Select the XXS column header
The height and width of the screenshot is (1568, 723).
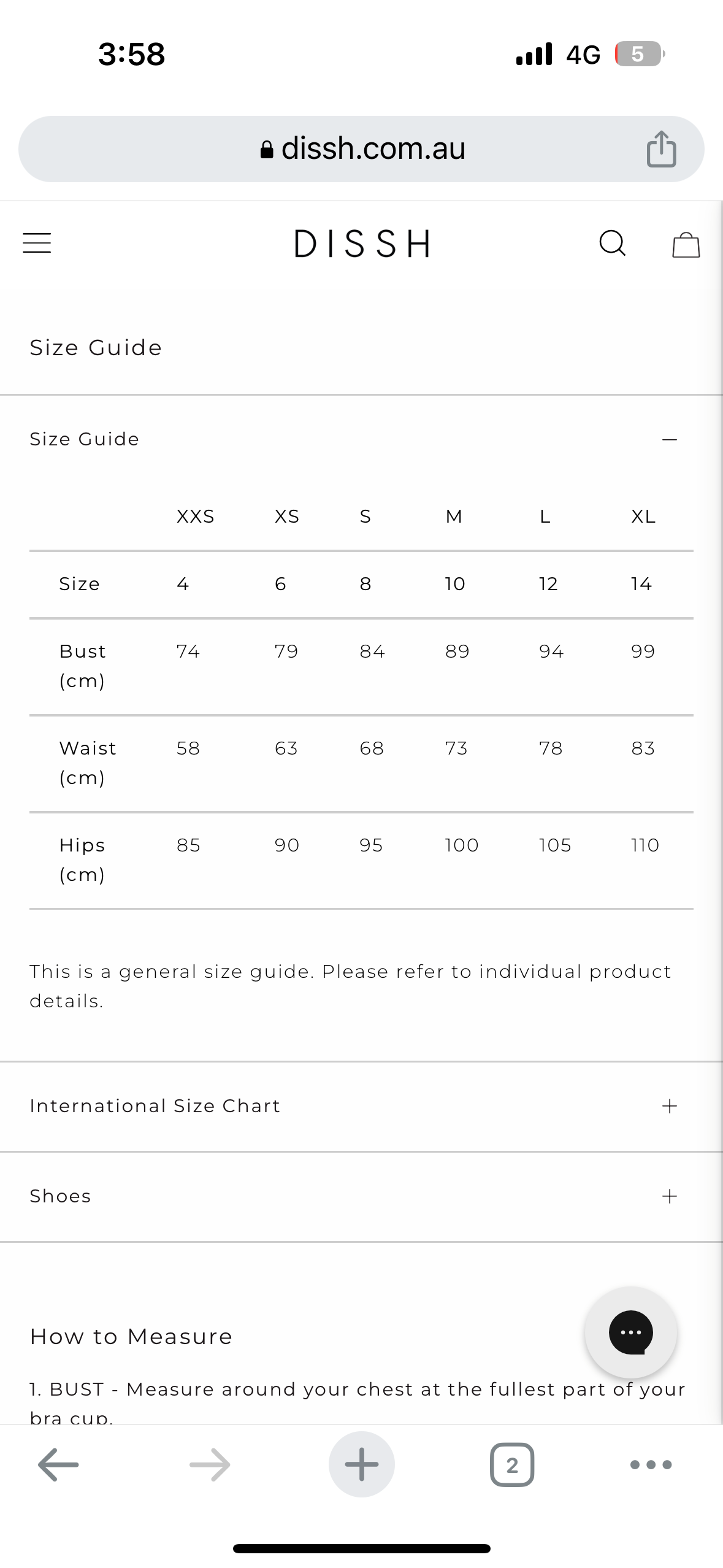(x=196, y=517)
